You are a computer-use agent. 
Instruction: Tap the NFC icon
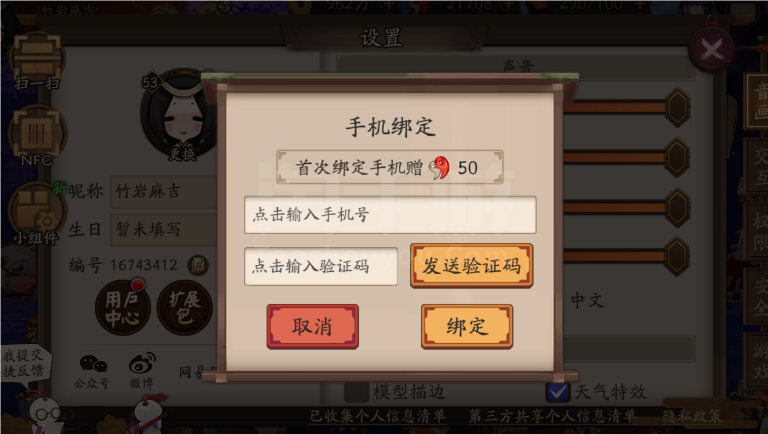click(37, 137)
